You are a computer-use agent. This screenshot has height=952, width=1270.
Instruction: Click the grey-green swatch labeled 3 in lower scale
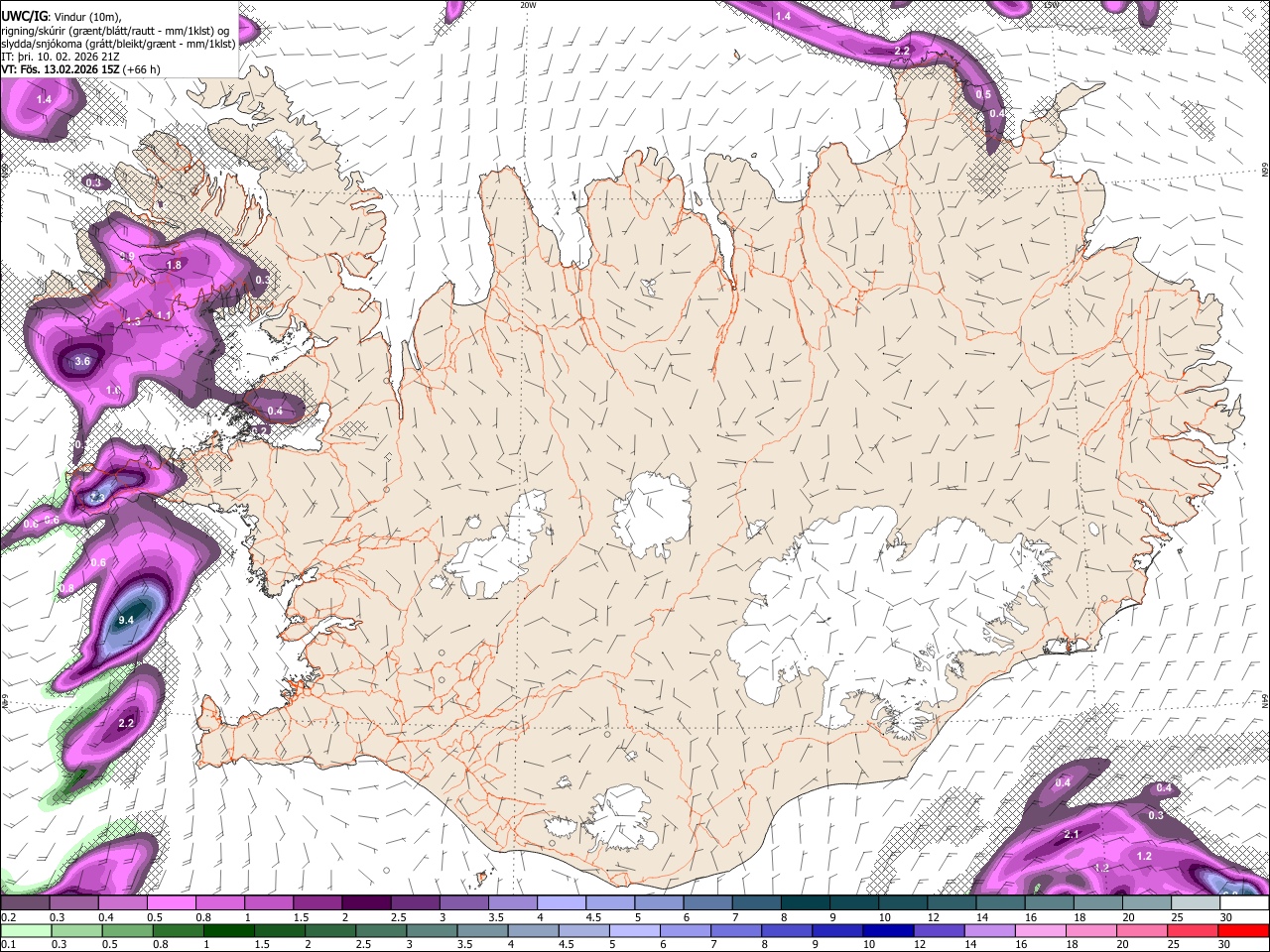tap(430, 930)
